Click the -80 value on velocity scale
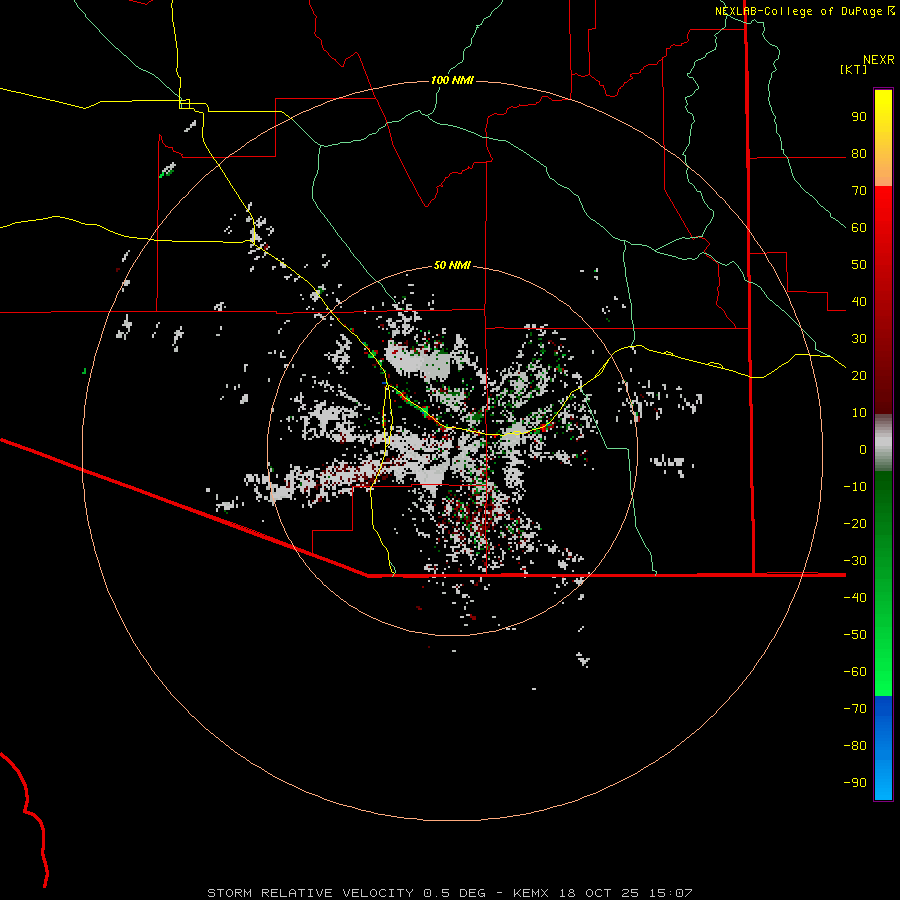 point(855,746)
